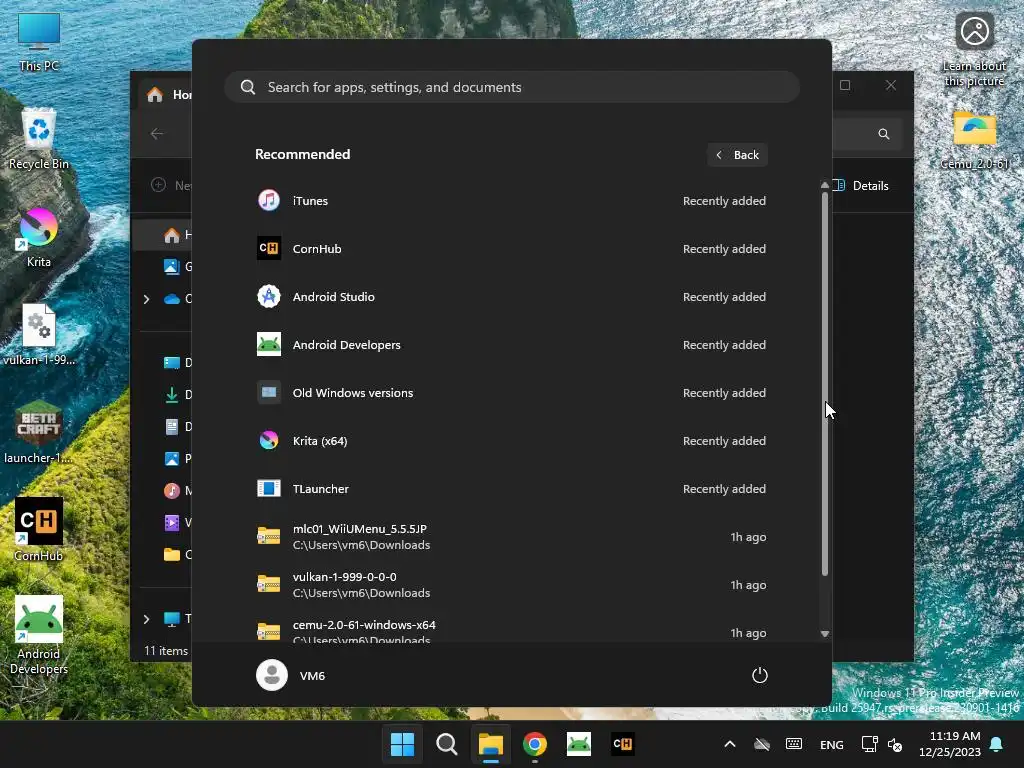Show hidden system tray icons
1024x768 pixels.
[x=730, y=744]
